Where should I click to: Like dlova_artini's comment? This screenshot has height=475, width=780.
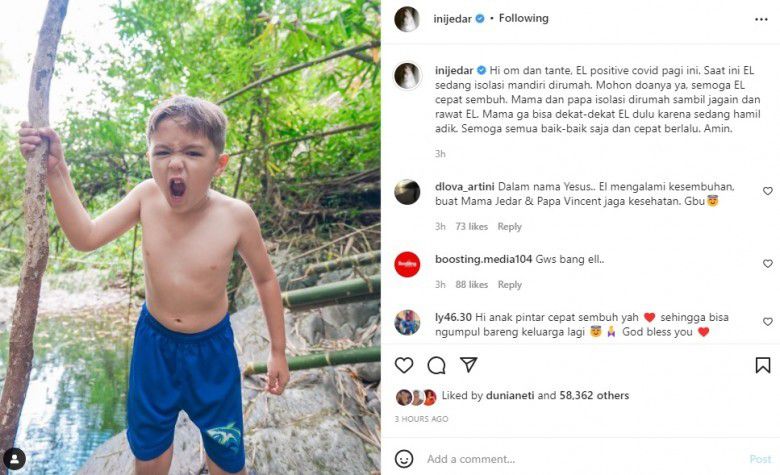point(768,191)
